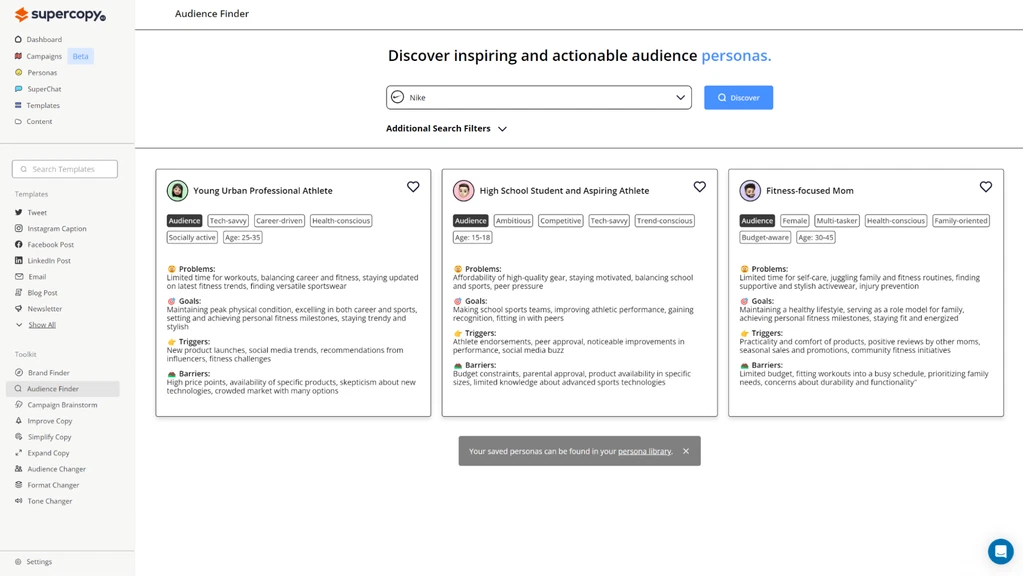Image resolution: width=1023 pixels, height=576 pixels.
Task: Click the Search Templates input field
Action: click(x=65, y=169)
